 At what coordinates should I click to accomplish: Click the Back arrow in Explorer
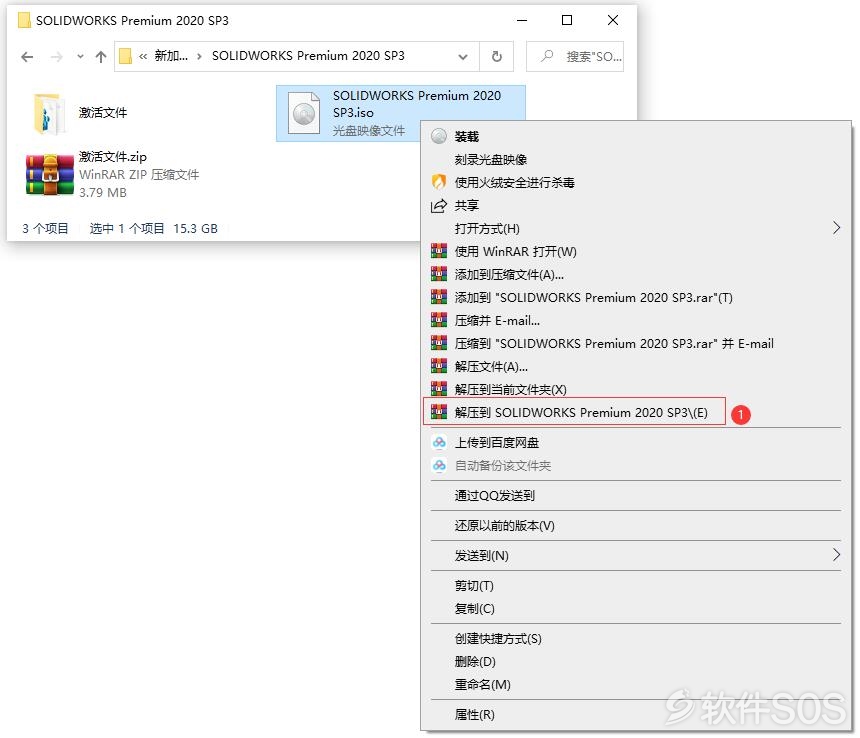pos(27,56)
